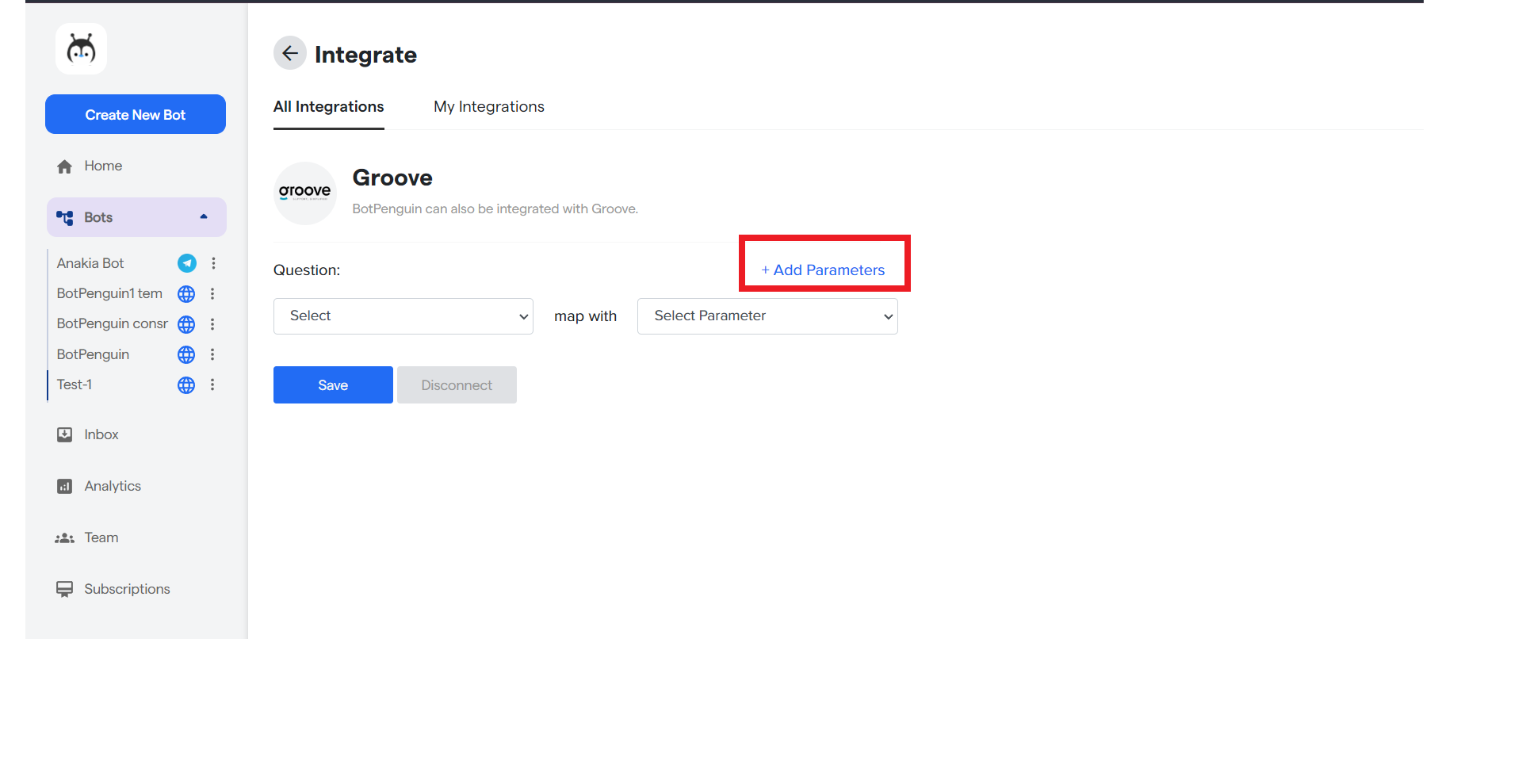This screenshot has height=784, width=1522.
Task: Click the Groove logo thumbnail
Action: tap(305, 193)
